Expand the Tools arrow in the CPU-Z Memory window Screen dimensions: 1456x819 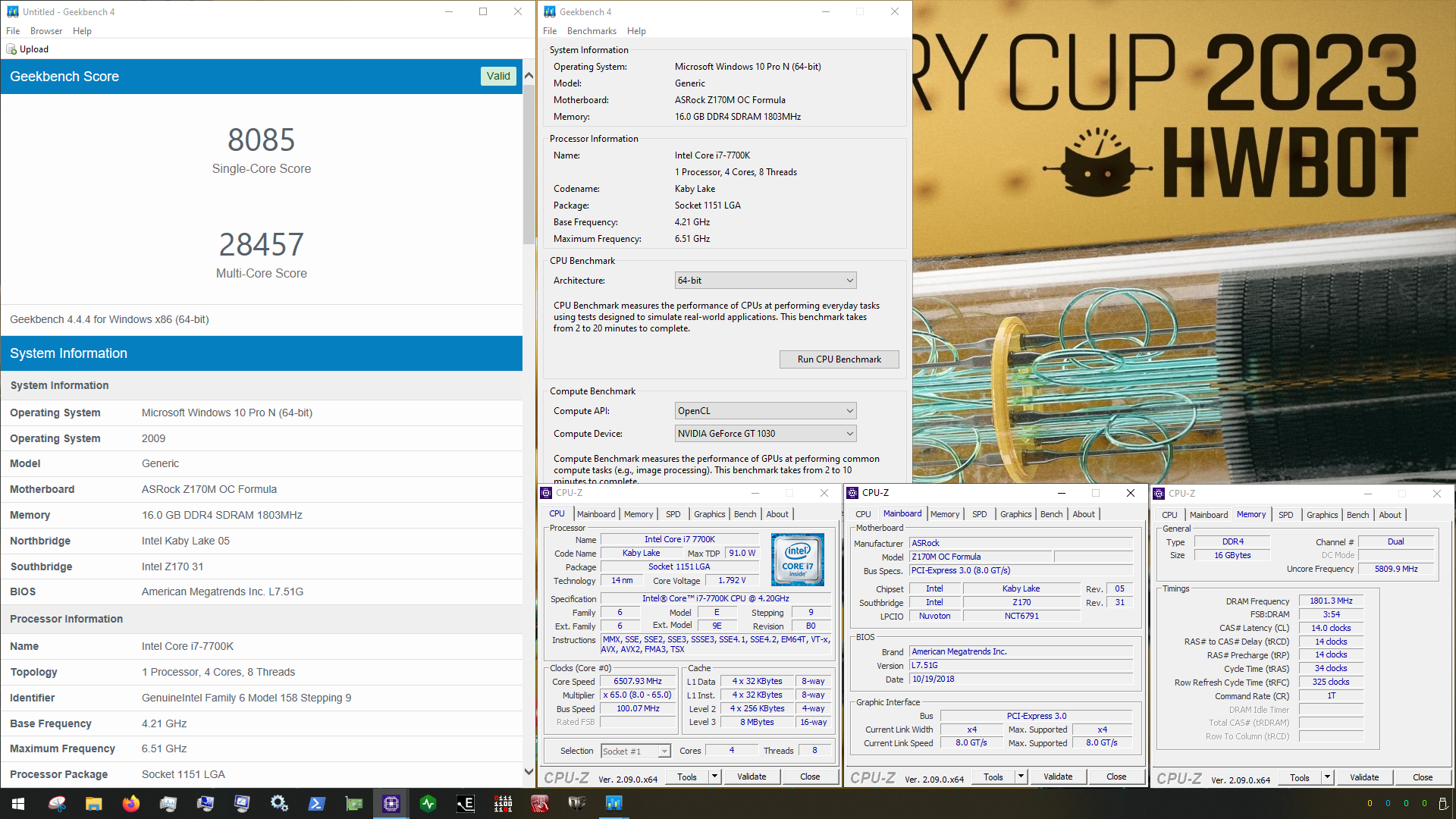1326,777
